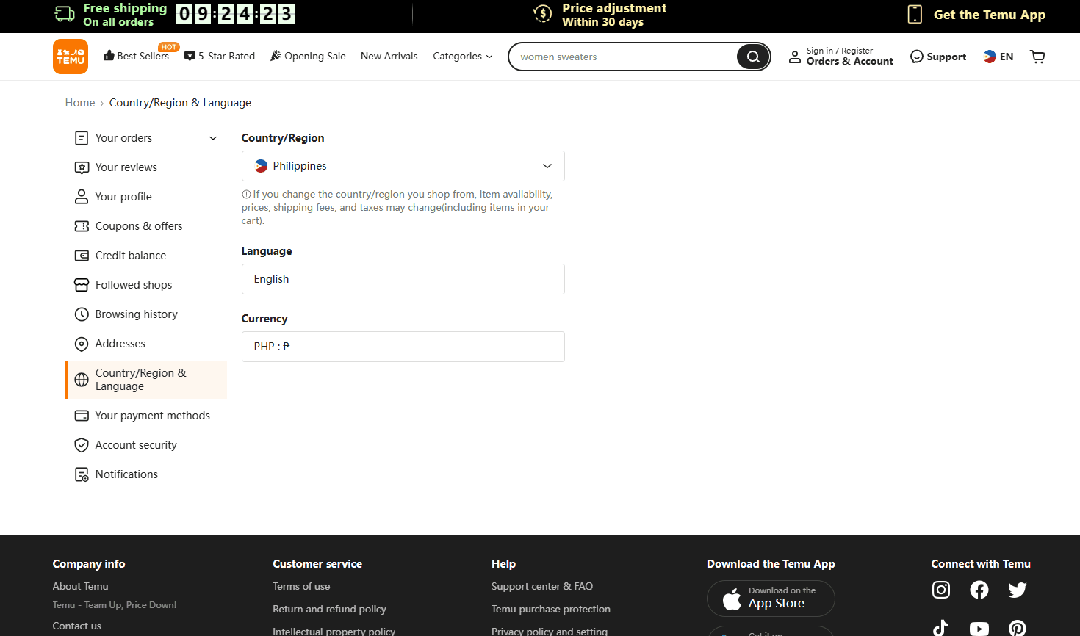Open Followed shops in sidebar

[x=146, y=285]
